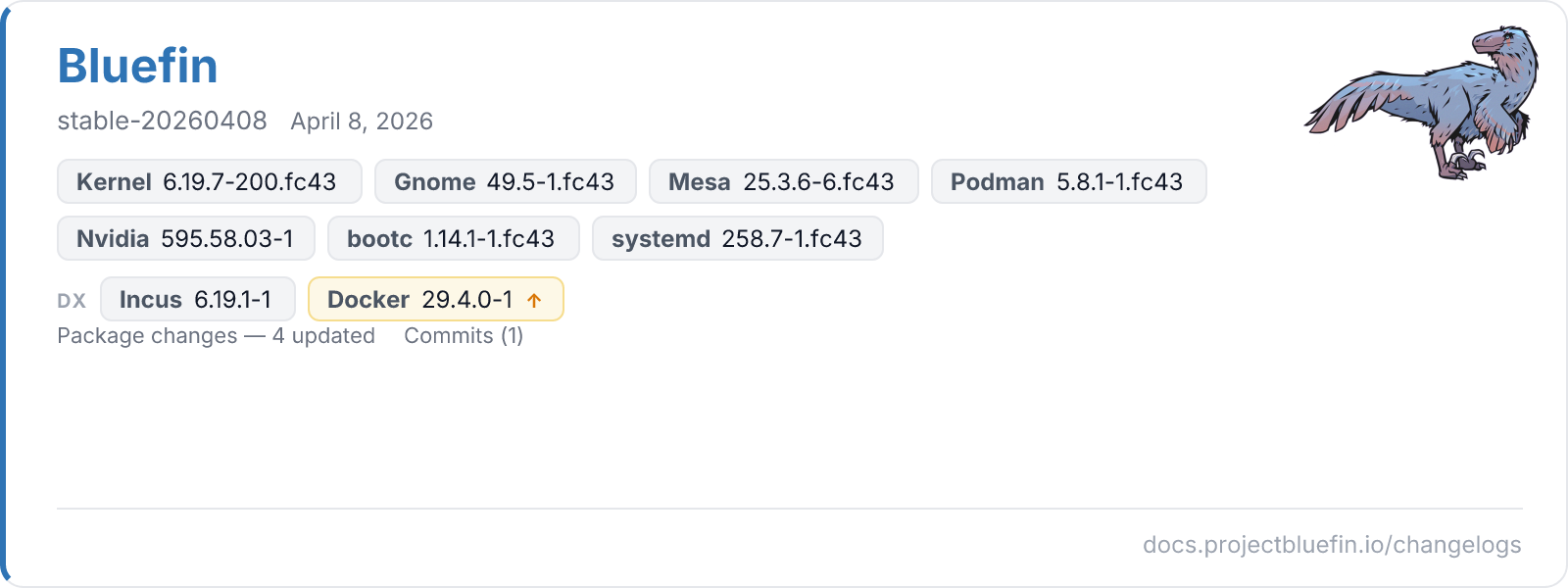The width and height of the screenshot is (1568, 588).
Task: Select the stable-20260408 release tag
Action: coord(162,122)
